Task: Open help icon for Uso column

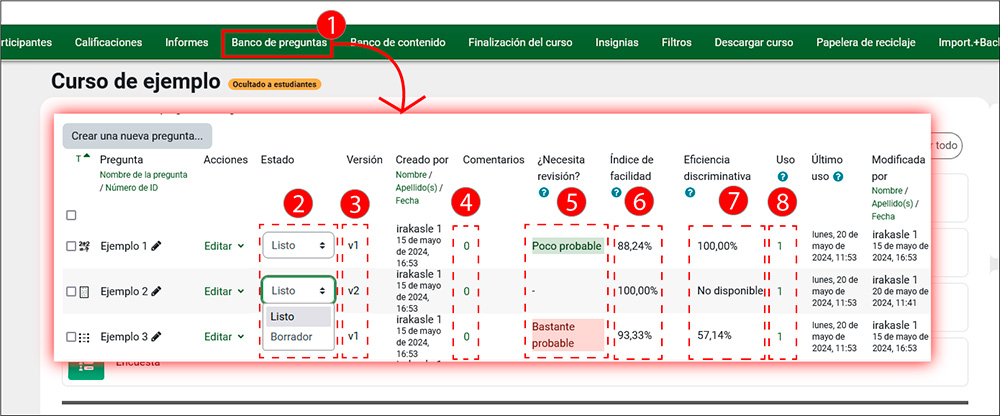Action: 781,177
